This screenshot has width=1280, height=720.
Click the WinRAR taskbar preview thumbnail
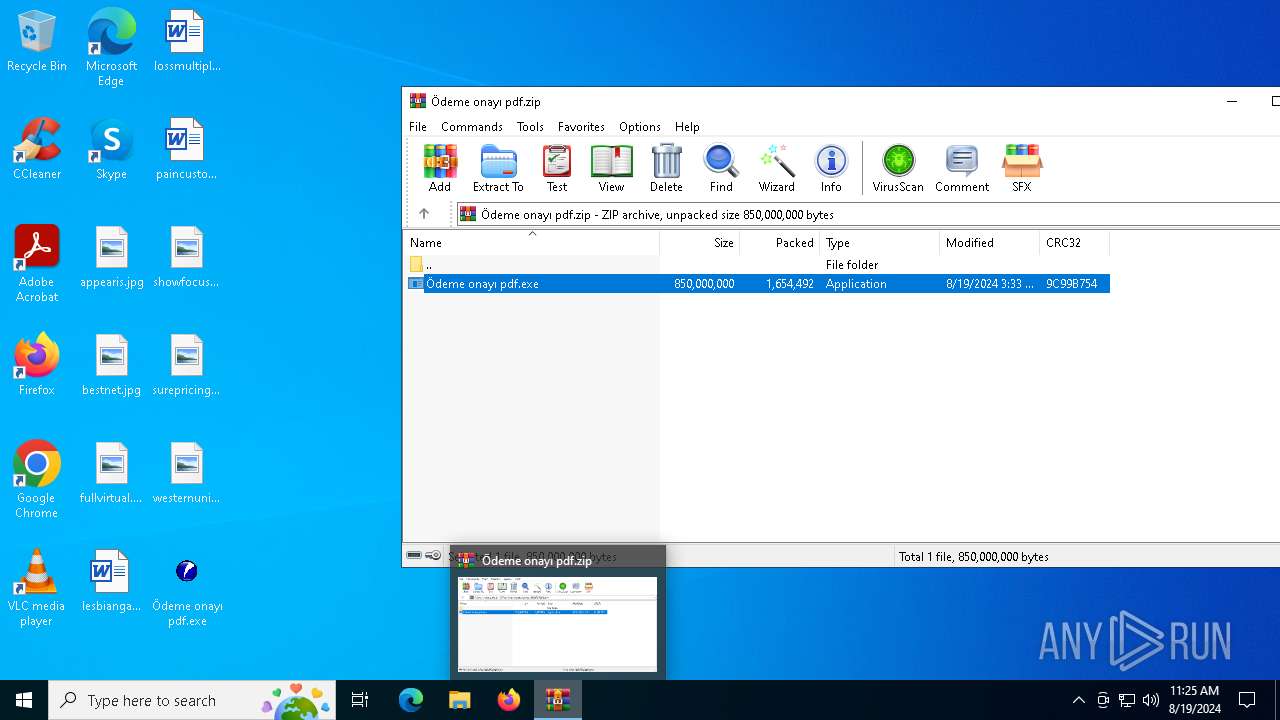[558, 624]
